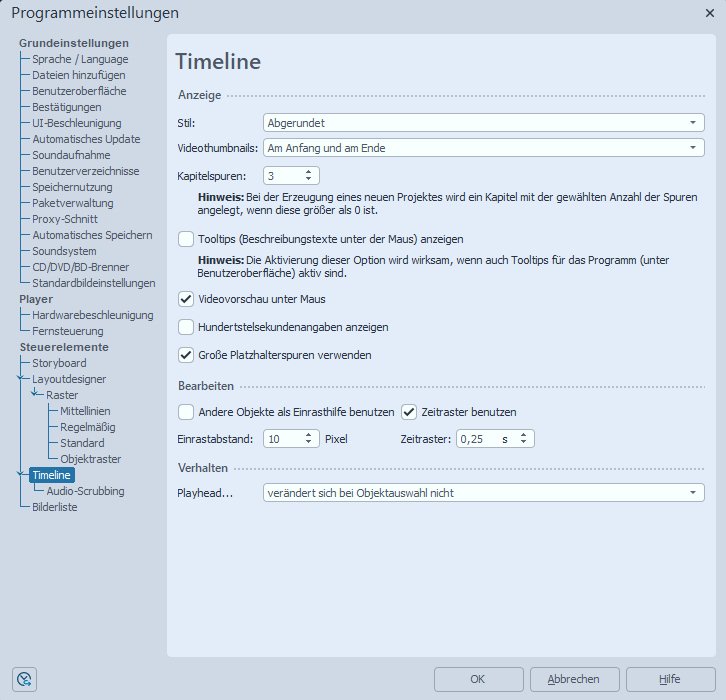This screenshot has width=726, height=700.
Task: Toggle Hundertstelsekundenangaben anzeigen option
Action: (x=186, y=326)
